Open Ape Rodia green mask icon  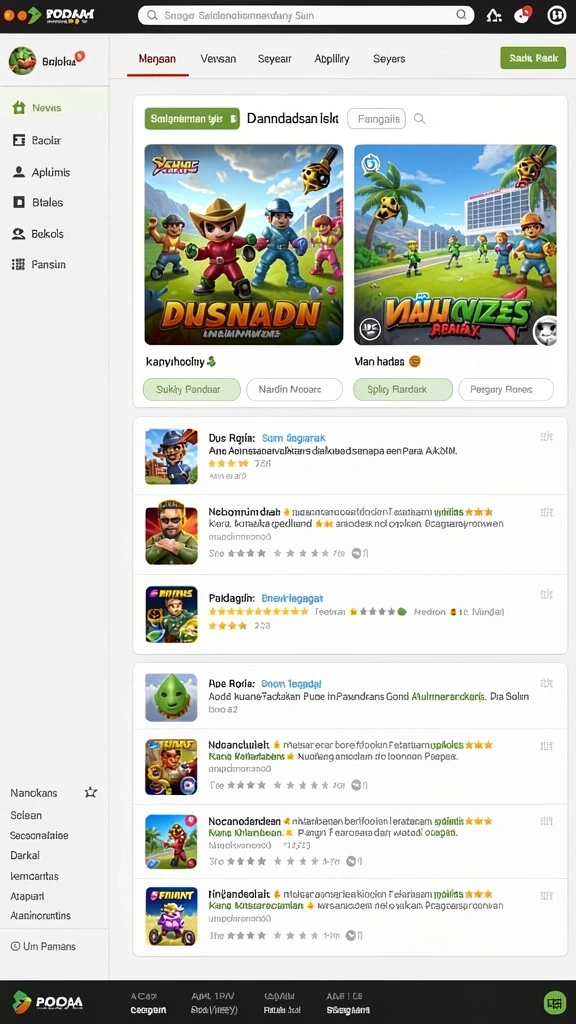click(x=171, y=697)
